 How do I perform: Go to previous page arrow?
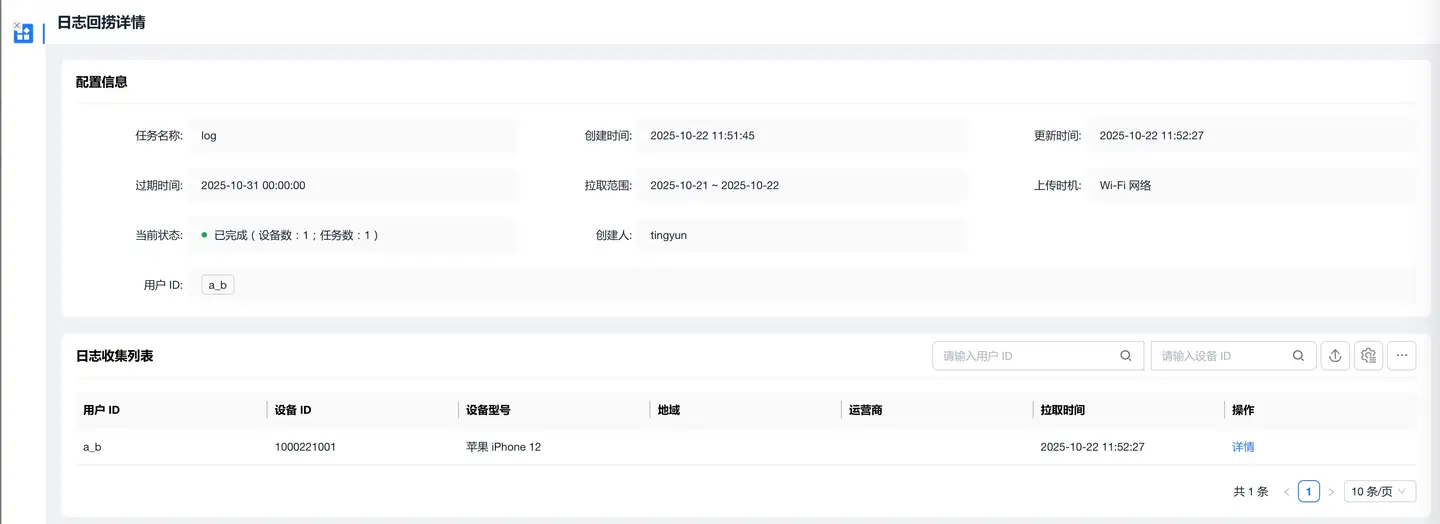point(1286,492)
